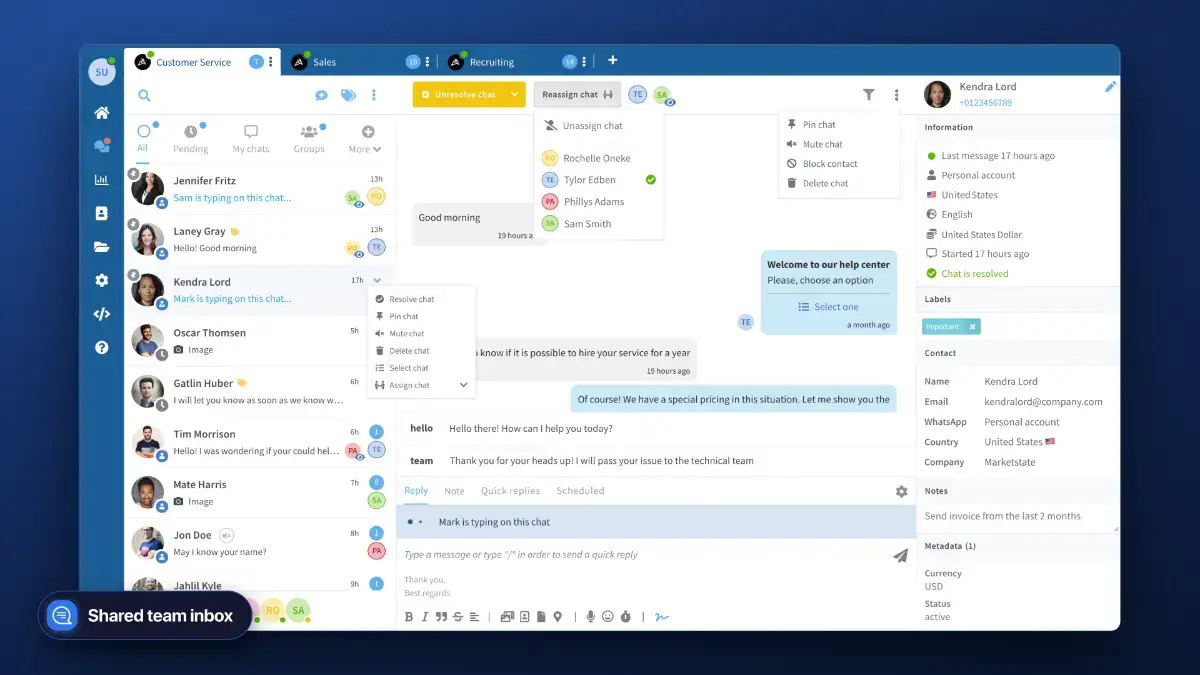
Task: Open Recruiting tab options dots
Action: point(585,62)
